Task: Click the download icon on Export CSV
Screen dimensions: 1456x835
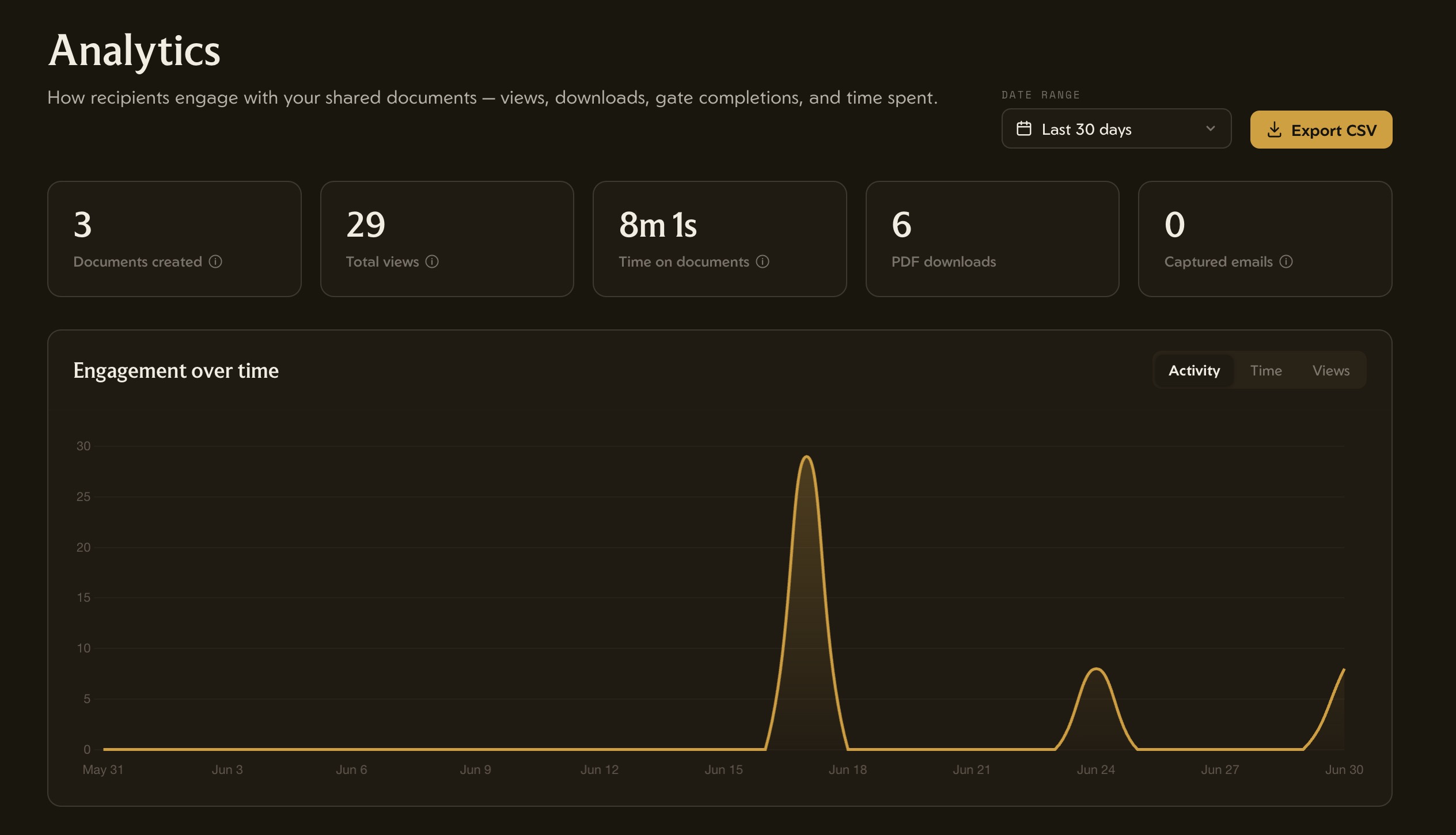Action: click(x=1275, y=130)
